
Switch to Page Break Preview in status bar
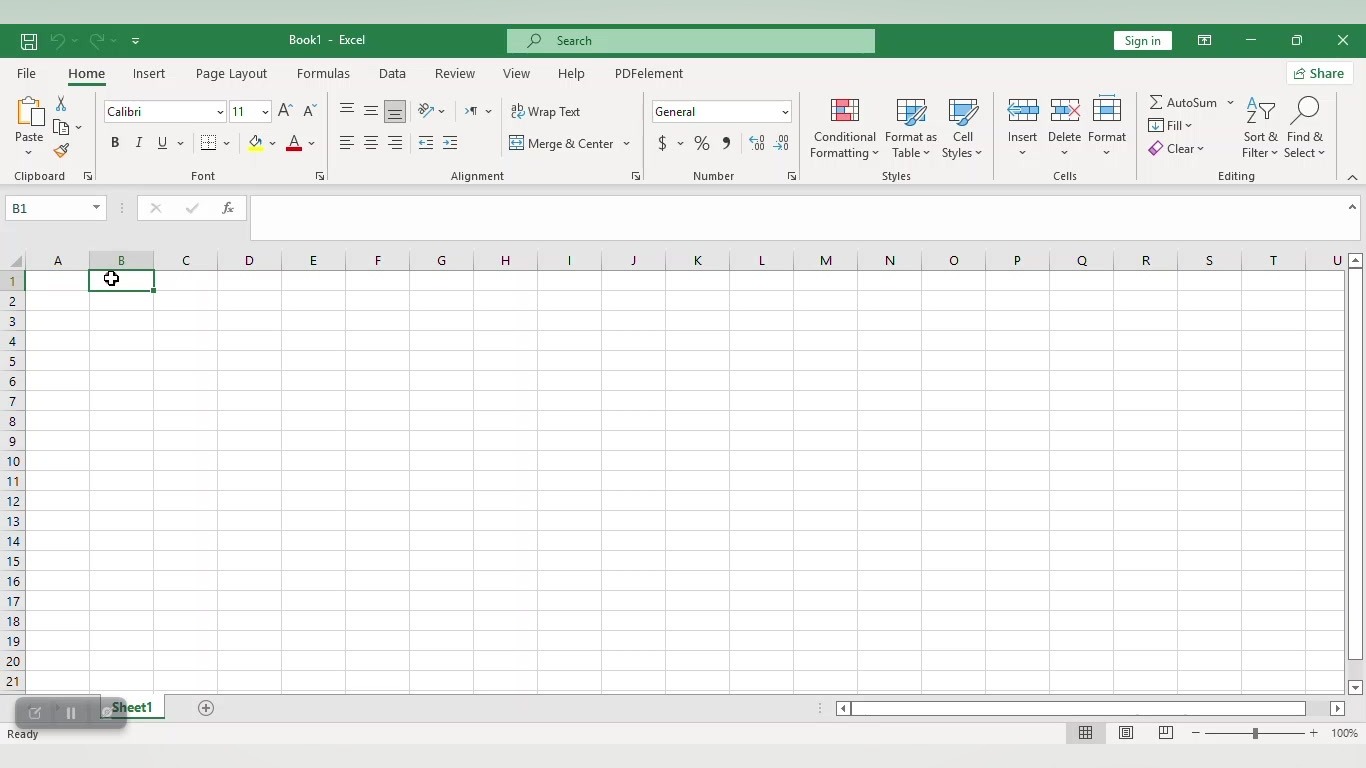pyautogui.click(x=1166, y=733)
